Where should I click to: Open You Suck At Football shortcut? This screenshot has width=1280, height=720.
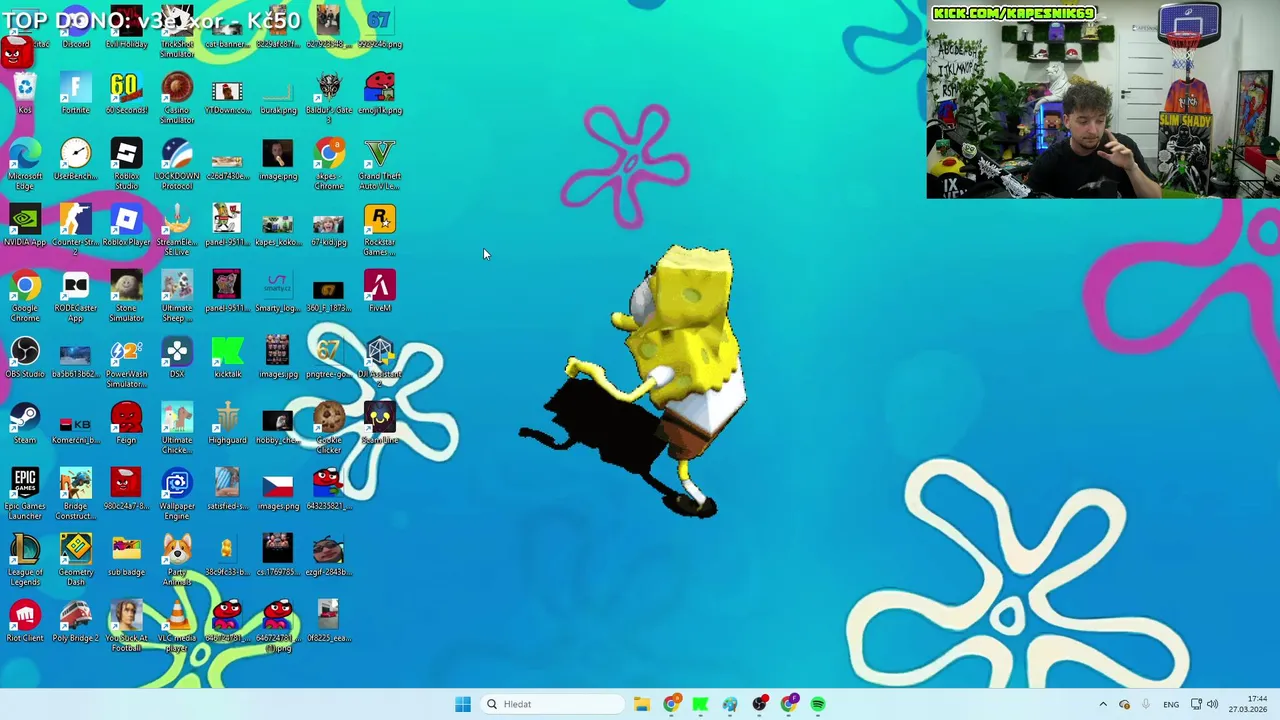pyautogui.click(x=126, y=627)
